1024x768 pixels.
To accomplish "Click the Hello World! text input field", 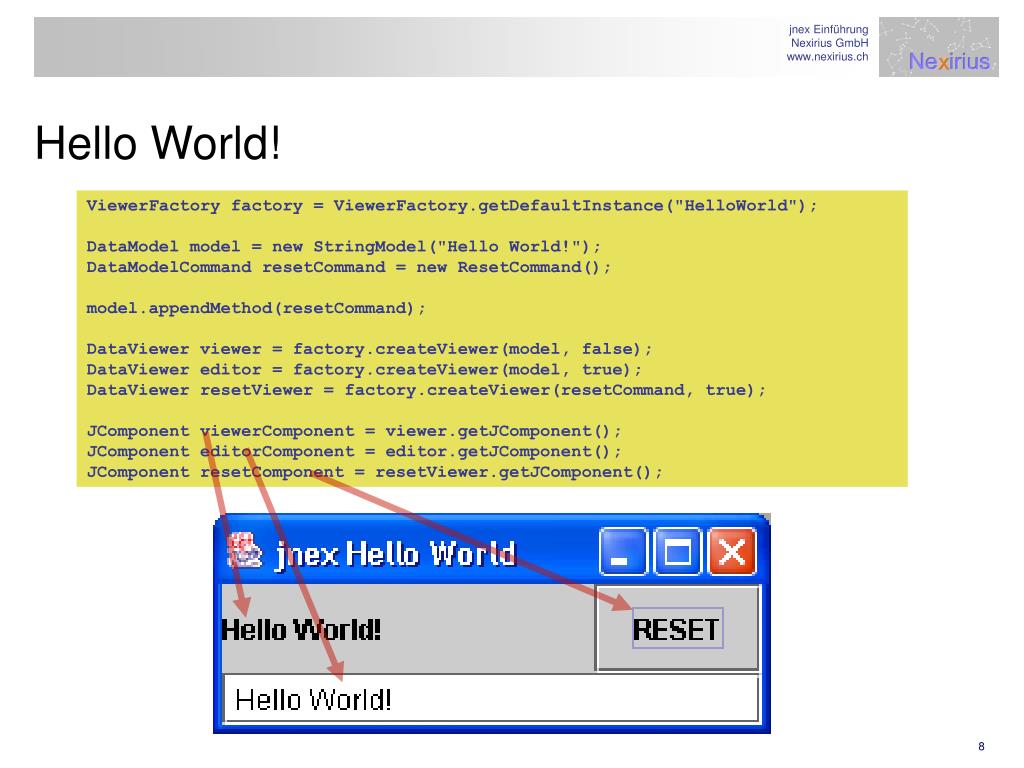I will [491, 699].
